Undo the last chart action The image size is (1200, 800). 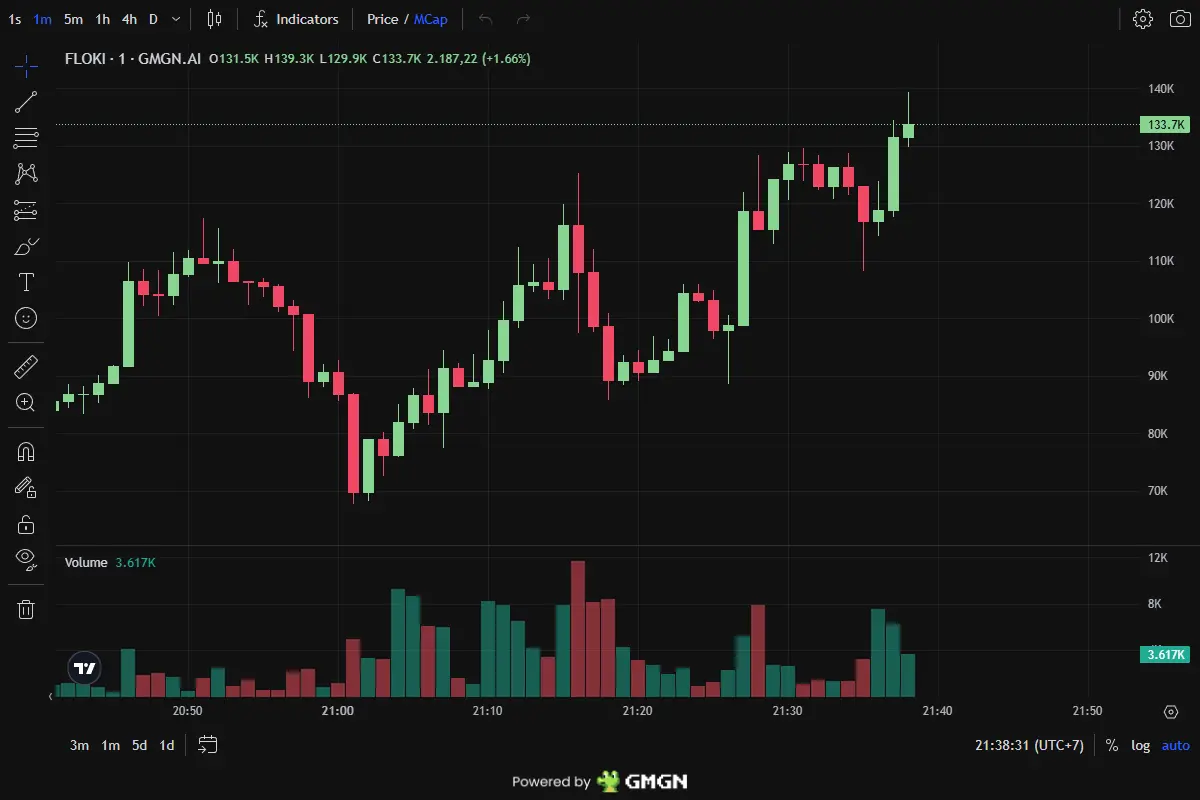tap(486, 19)
